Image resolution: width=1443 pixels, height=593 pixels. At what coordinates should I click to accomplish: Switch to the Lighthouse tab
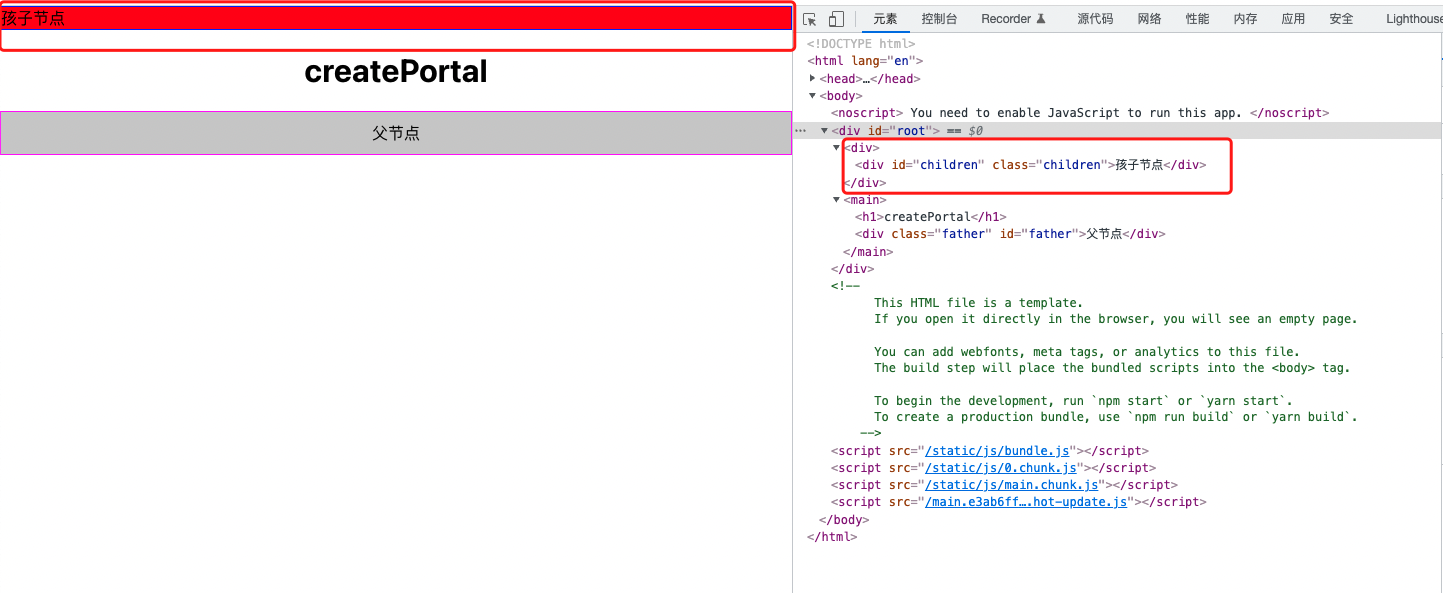[1414, 19]
